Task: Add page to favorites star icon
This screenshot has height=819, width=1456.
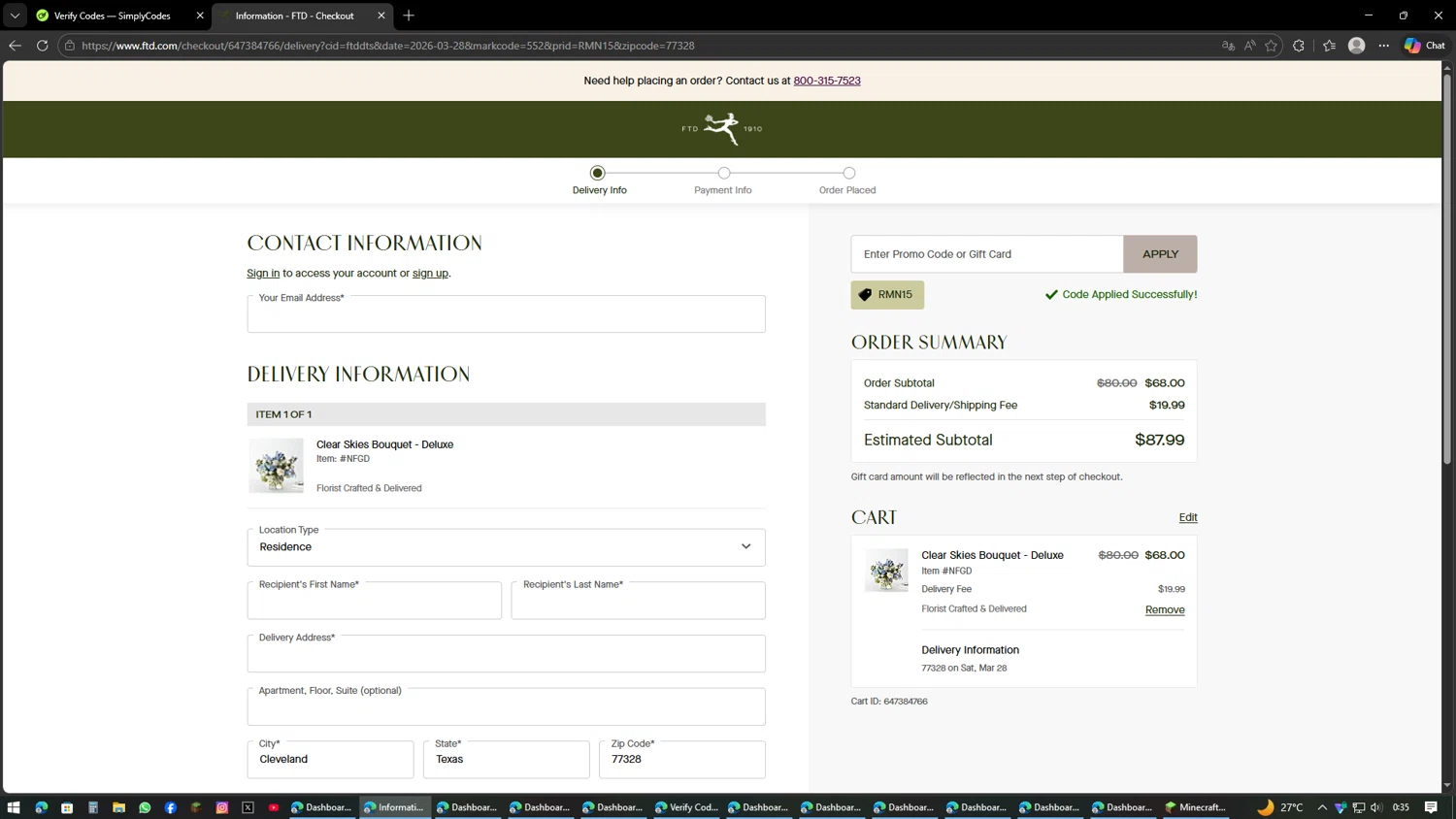Action: pyautogui.click(x=1271, y=46)
